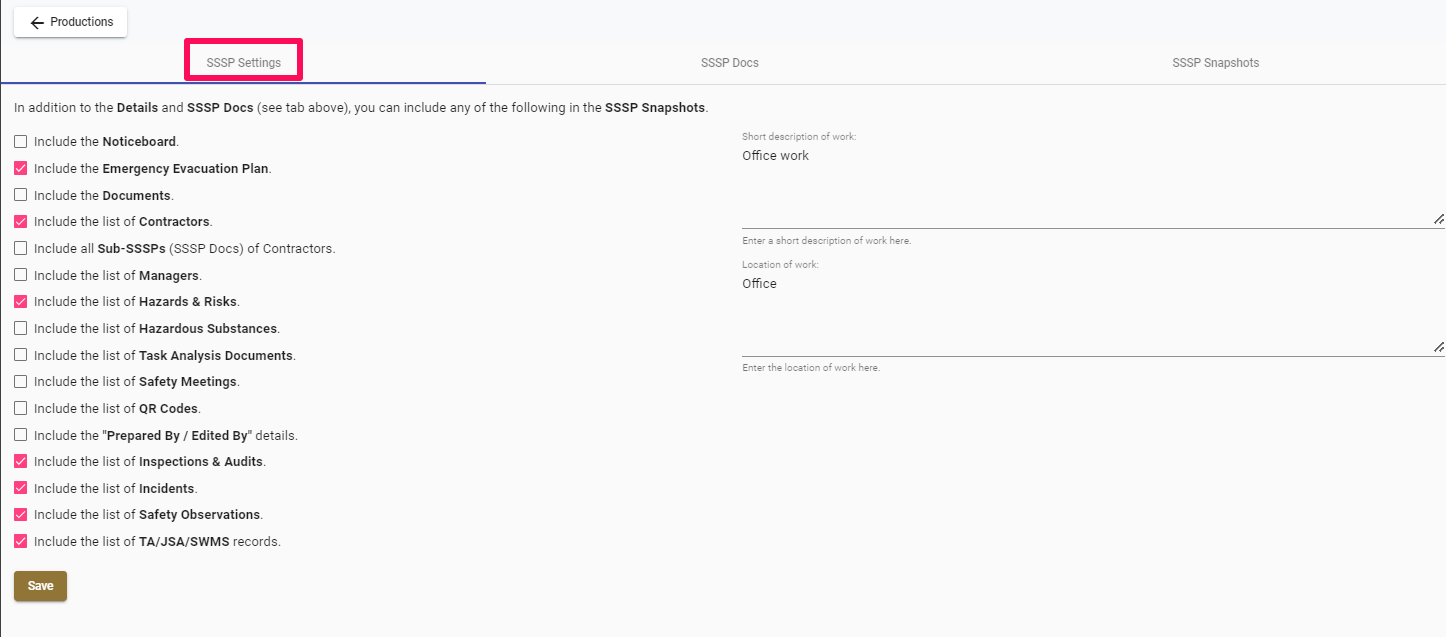The image size is (1446, 637).
Task: Enable Include all Sub-SSSPs of Contractors
Action: pos(20,248)
